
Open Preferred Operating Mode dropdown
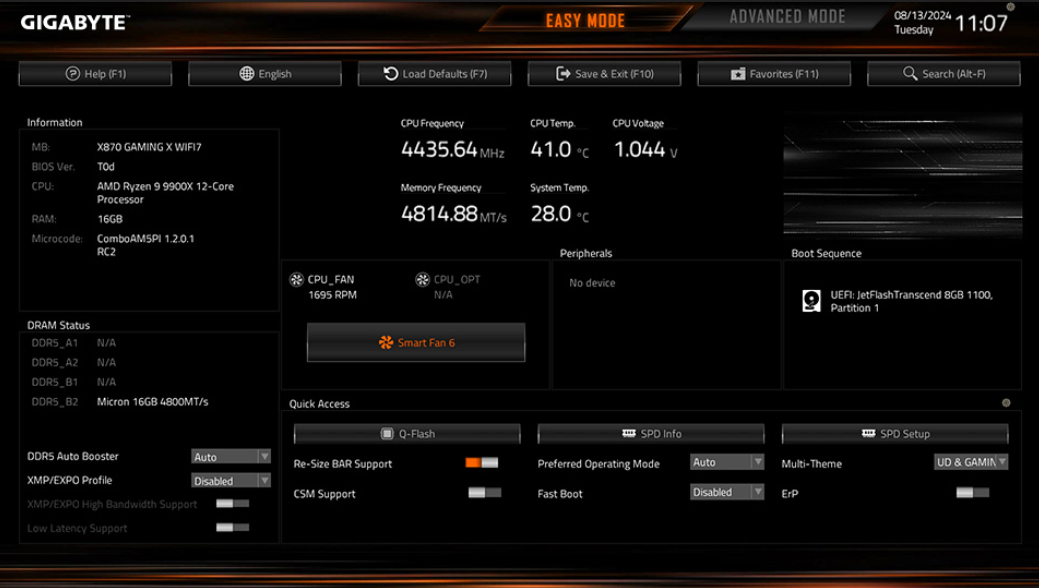(x=727, y=462)
